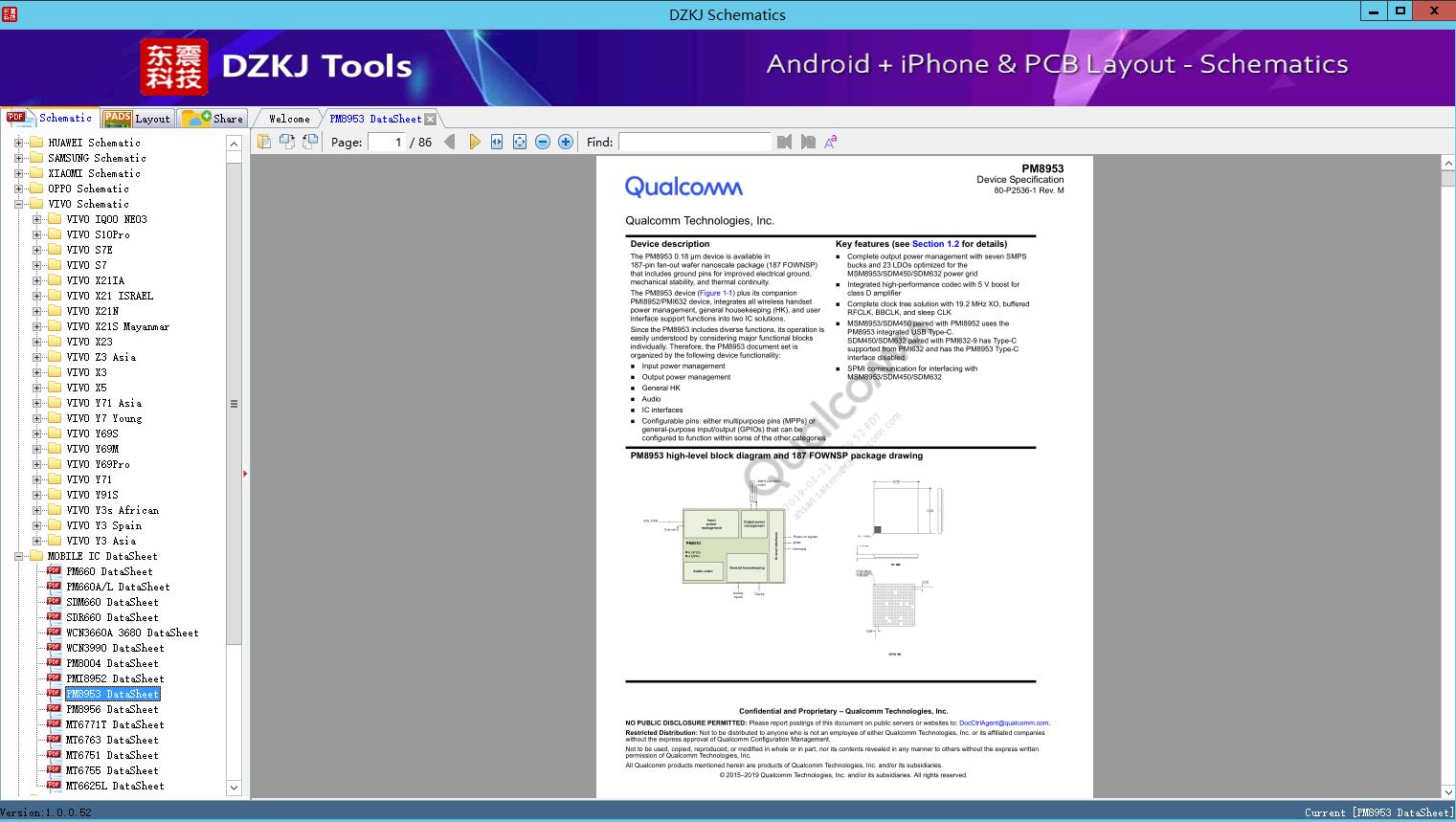Go to previous page arrow
Viewport: 1456px width, 822px height.
[450, 142]
